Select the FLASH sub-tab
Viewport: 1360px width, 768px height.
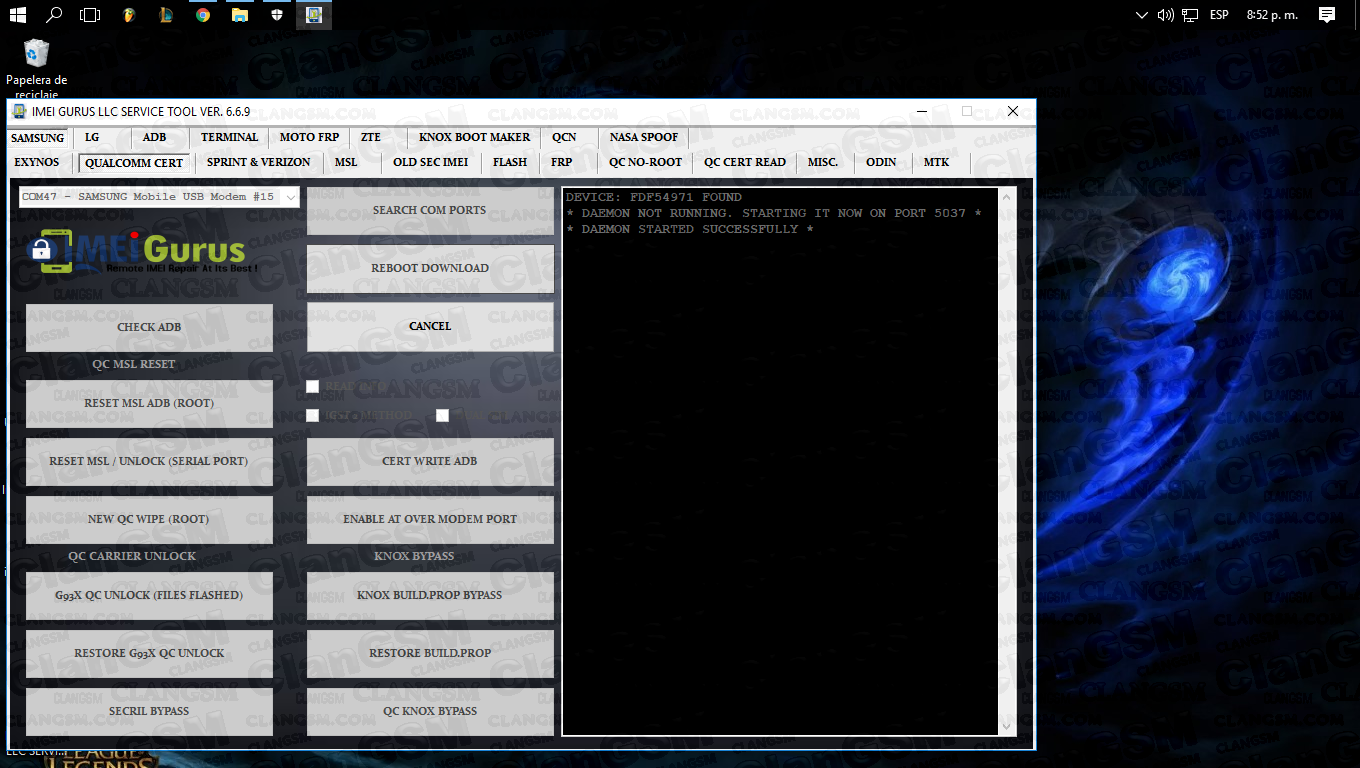pos(510,162)
